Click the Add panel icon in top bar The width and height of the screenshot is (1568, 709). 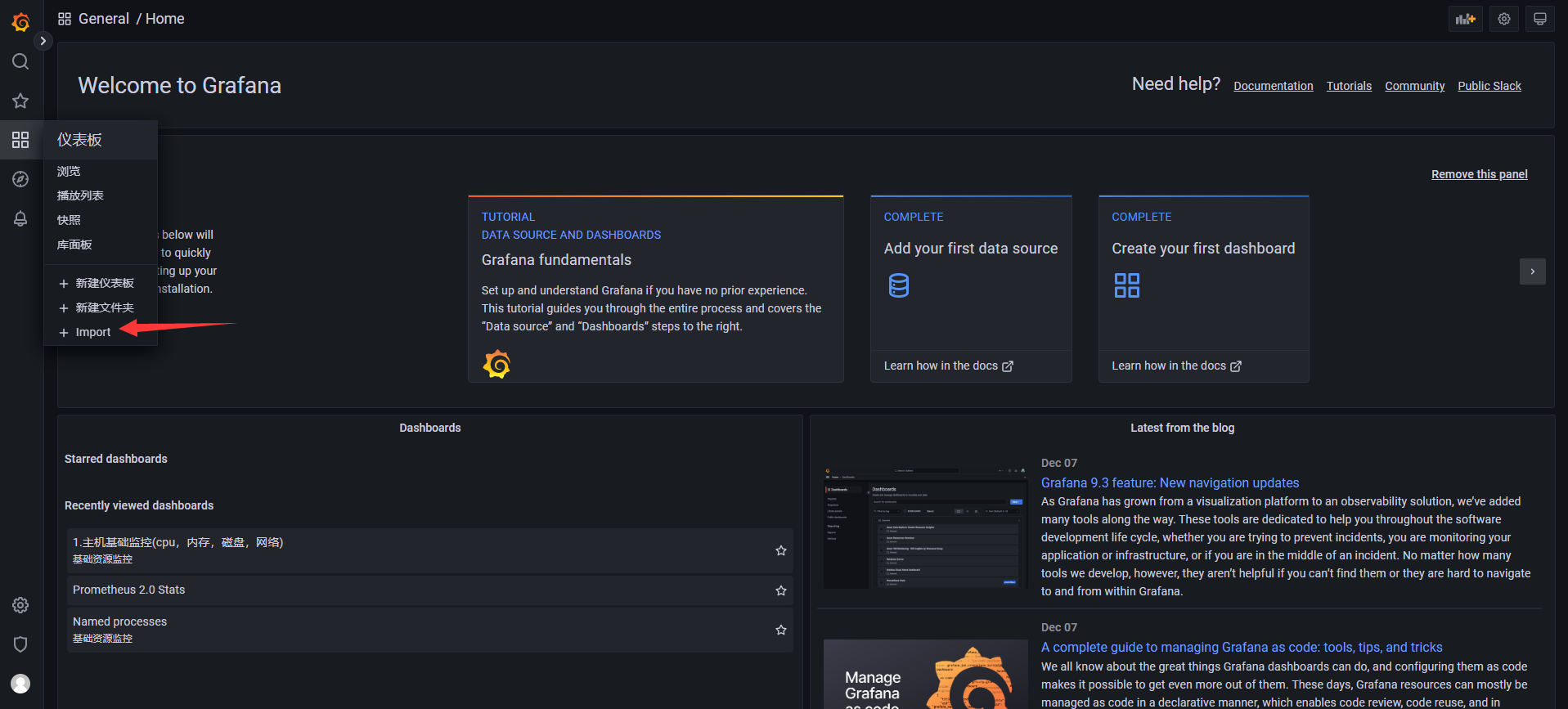point(1465,19)
